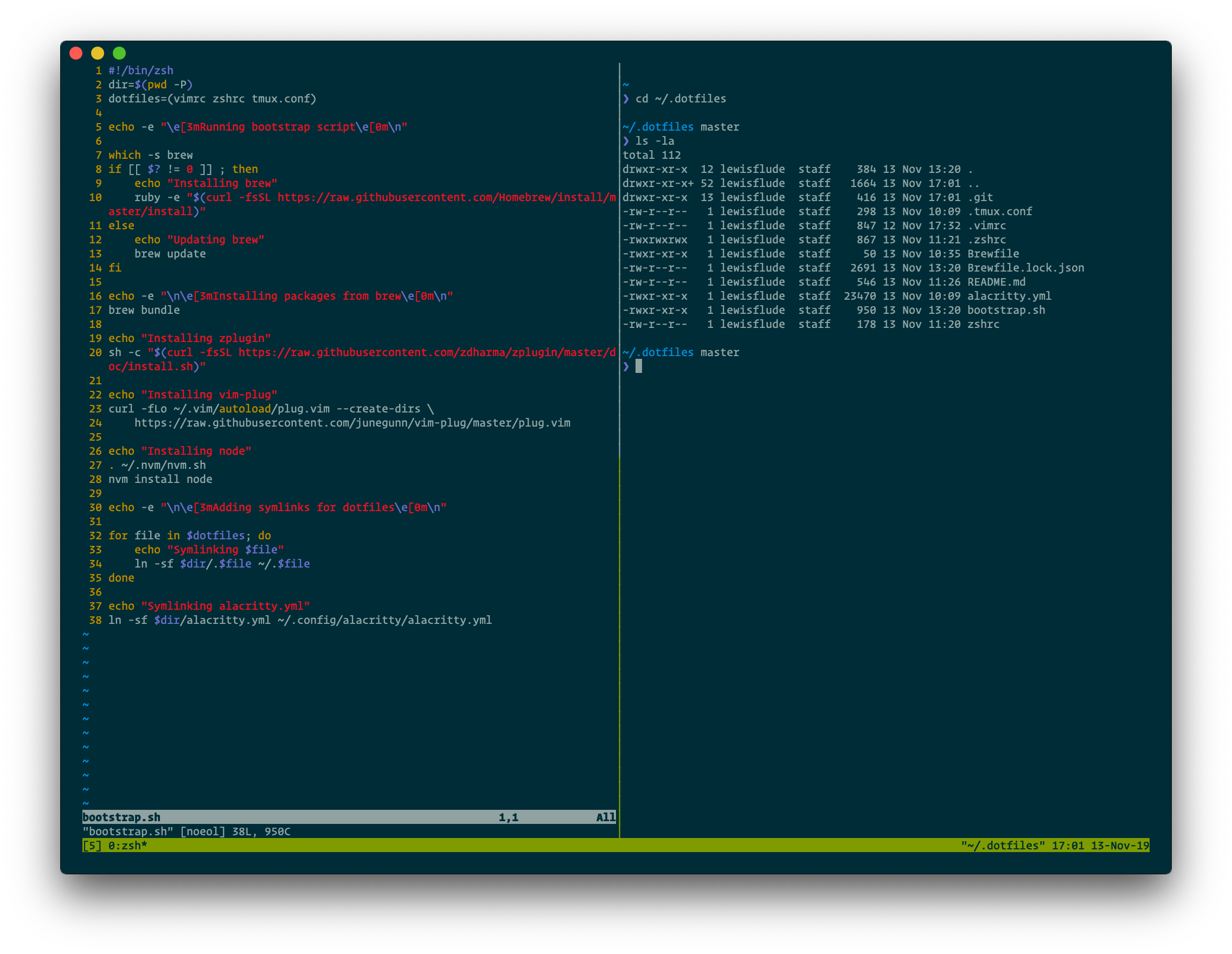
Task: Click the ~/.dotfiles prompt path label
Action: point(658,352)
